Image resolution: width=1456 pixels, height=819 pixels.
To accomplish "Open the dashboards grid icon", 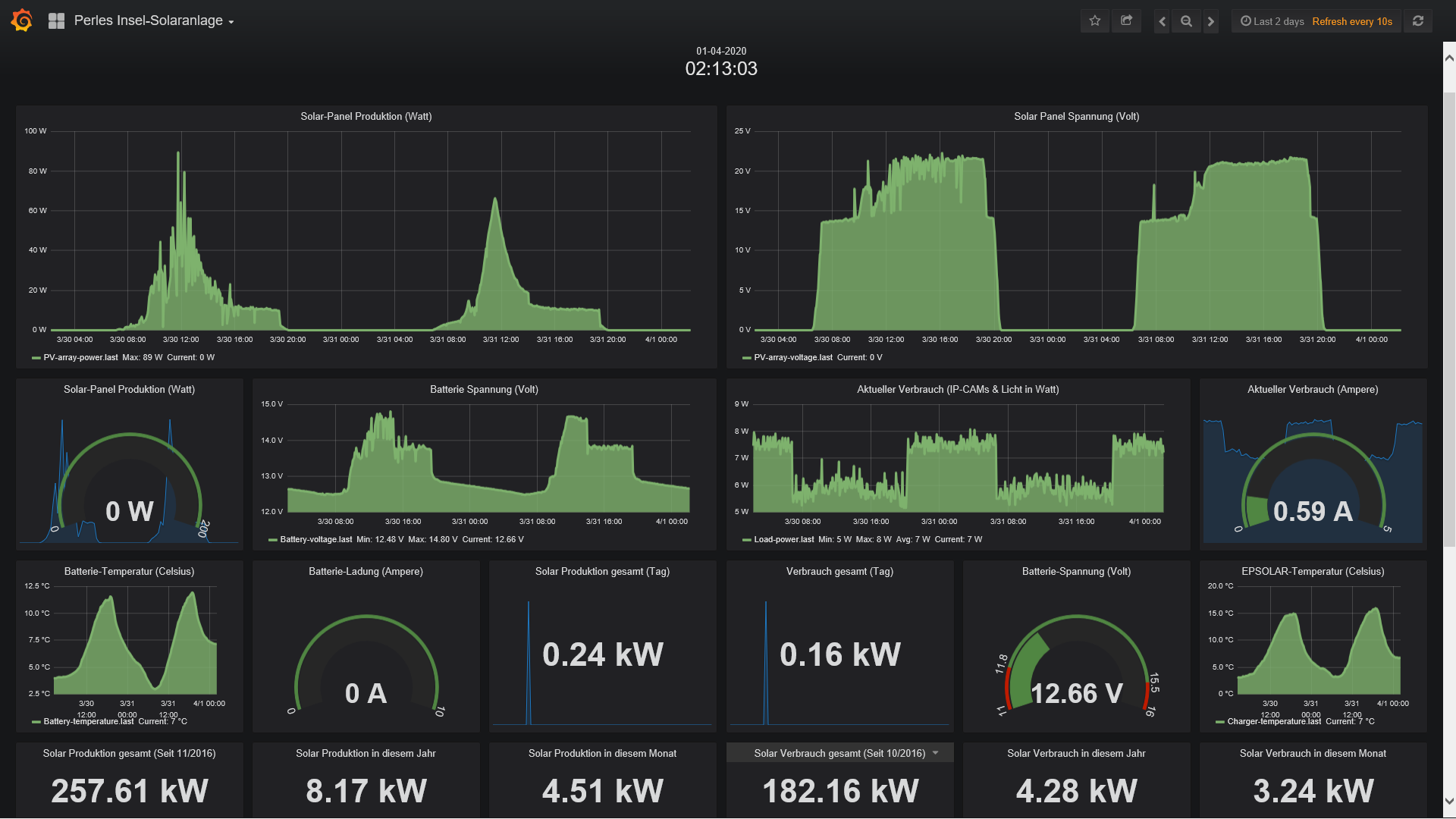I will point(56,21).
